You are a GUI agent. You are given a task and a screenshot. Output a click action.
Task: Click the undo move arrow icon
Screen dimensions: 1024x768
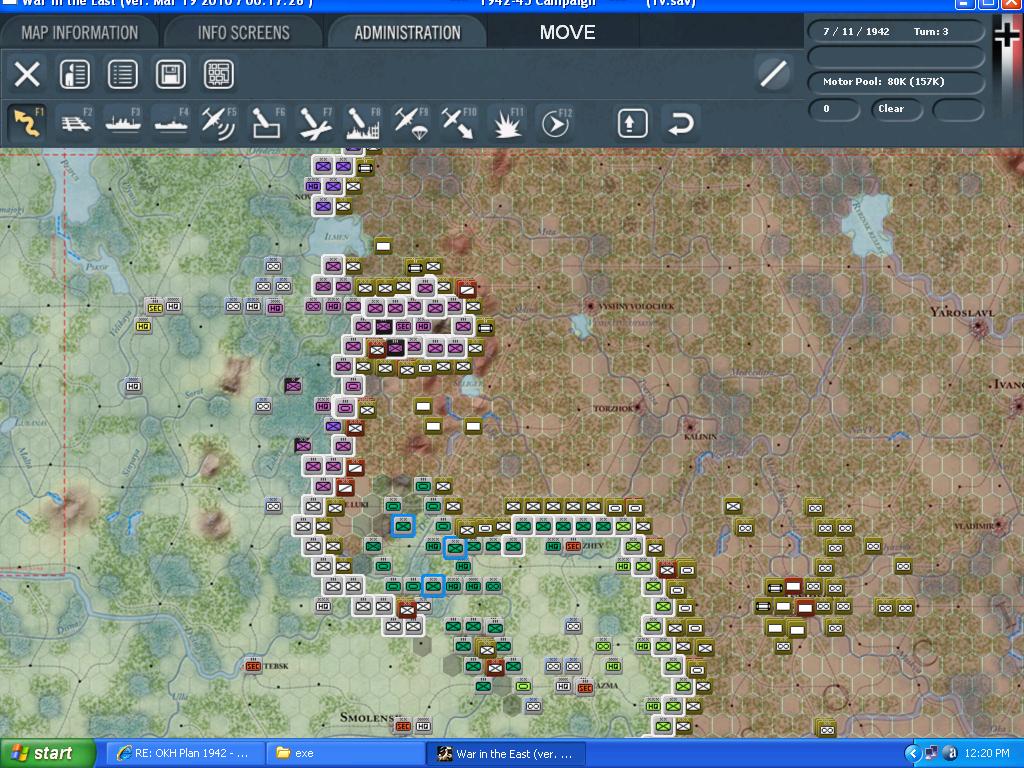coord(680,123)
